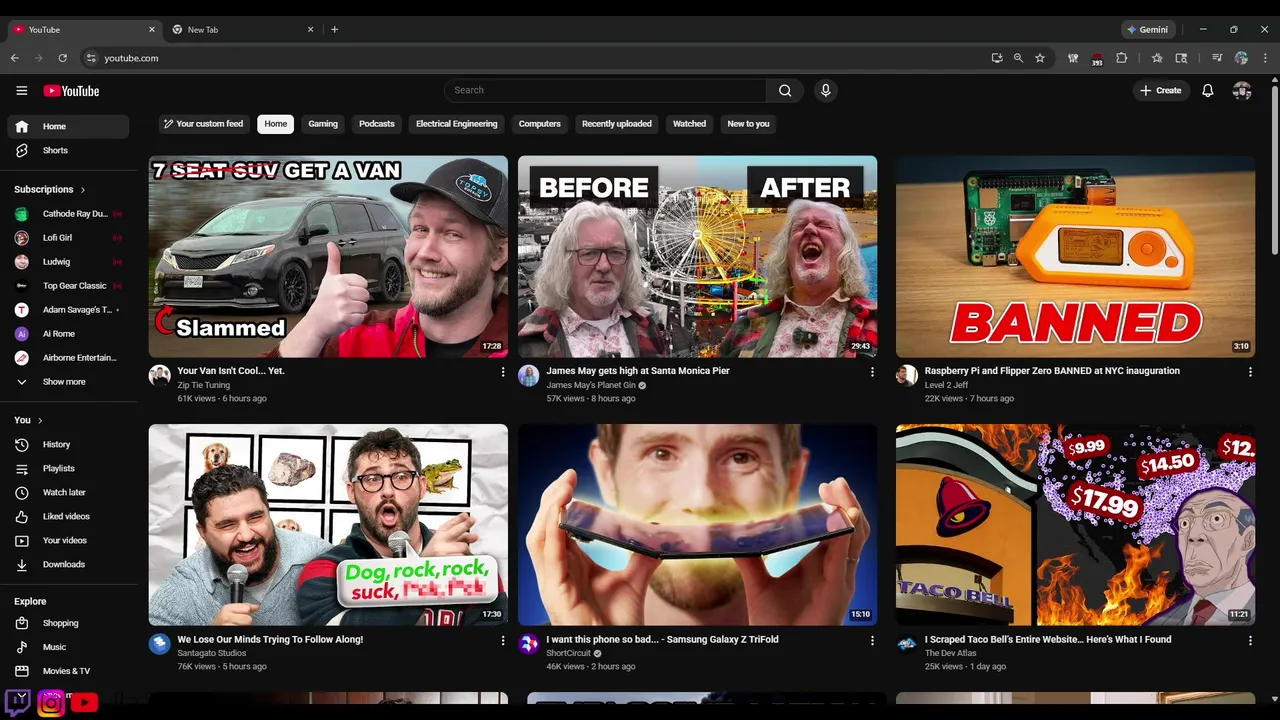Open the Lofi Girl subscription

68,238
